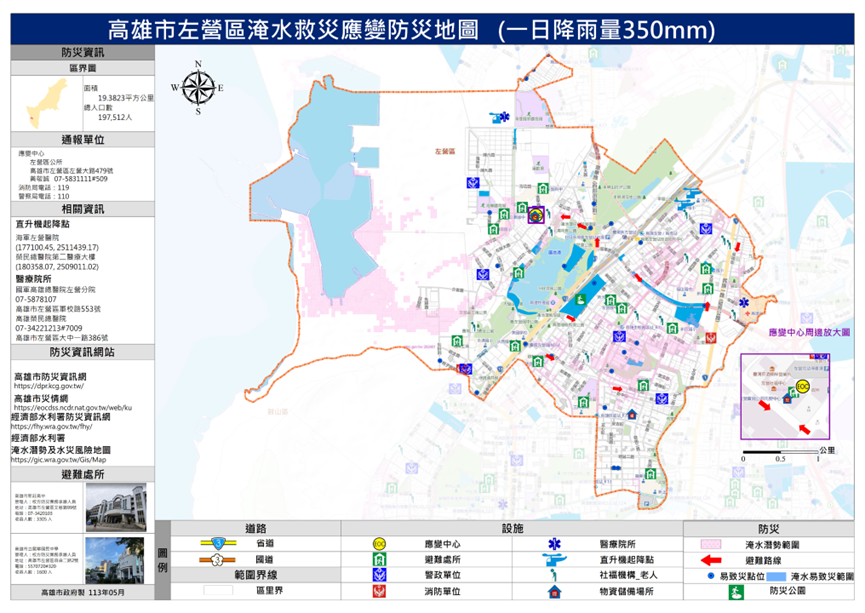This screenshot has width=865, height=613.
Task: Select the yellow 應變中心 smiley icon in legend
Action: (x=378, y=541)
